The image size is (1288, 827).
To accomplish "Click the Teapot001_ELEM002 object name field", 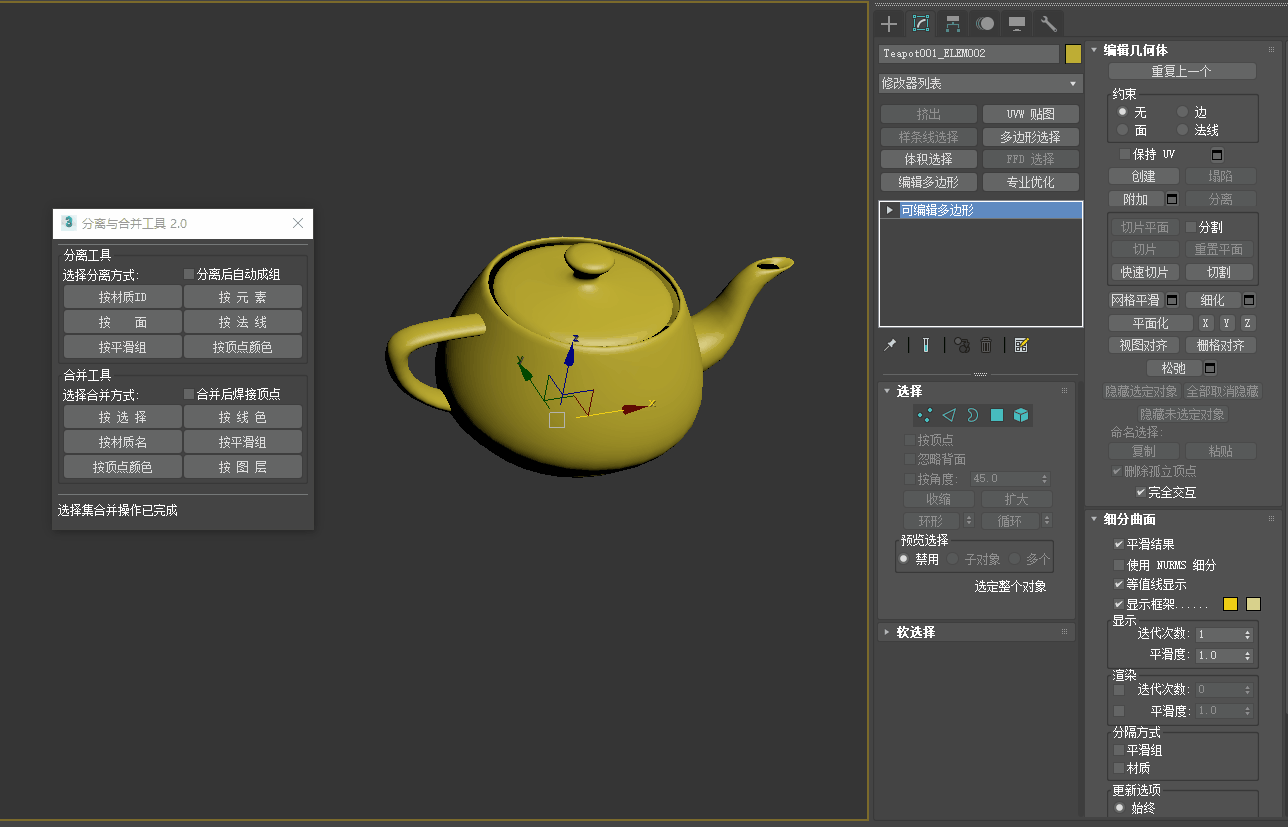I will (968, 54).
